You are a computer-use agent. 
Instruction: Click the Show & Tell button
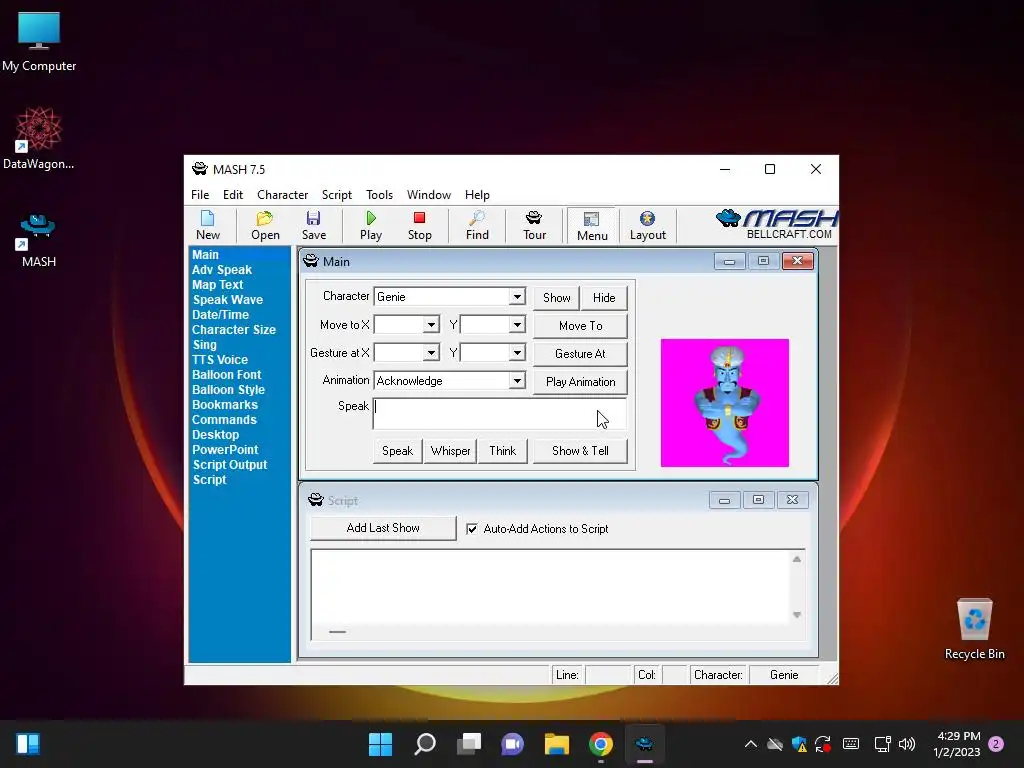[x=580, y=451]
